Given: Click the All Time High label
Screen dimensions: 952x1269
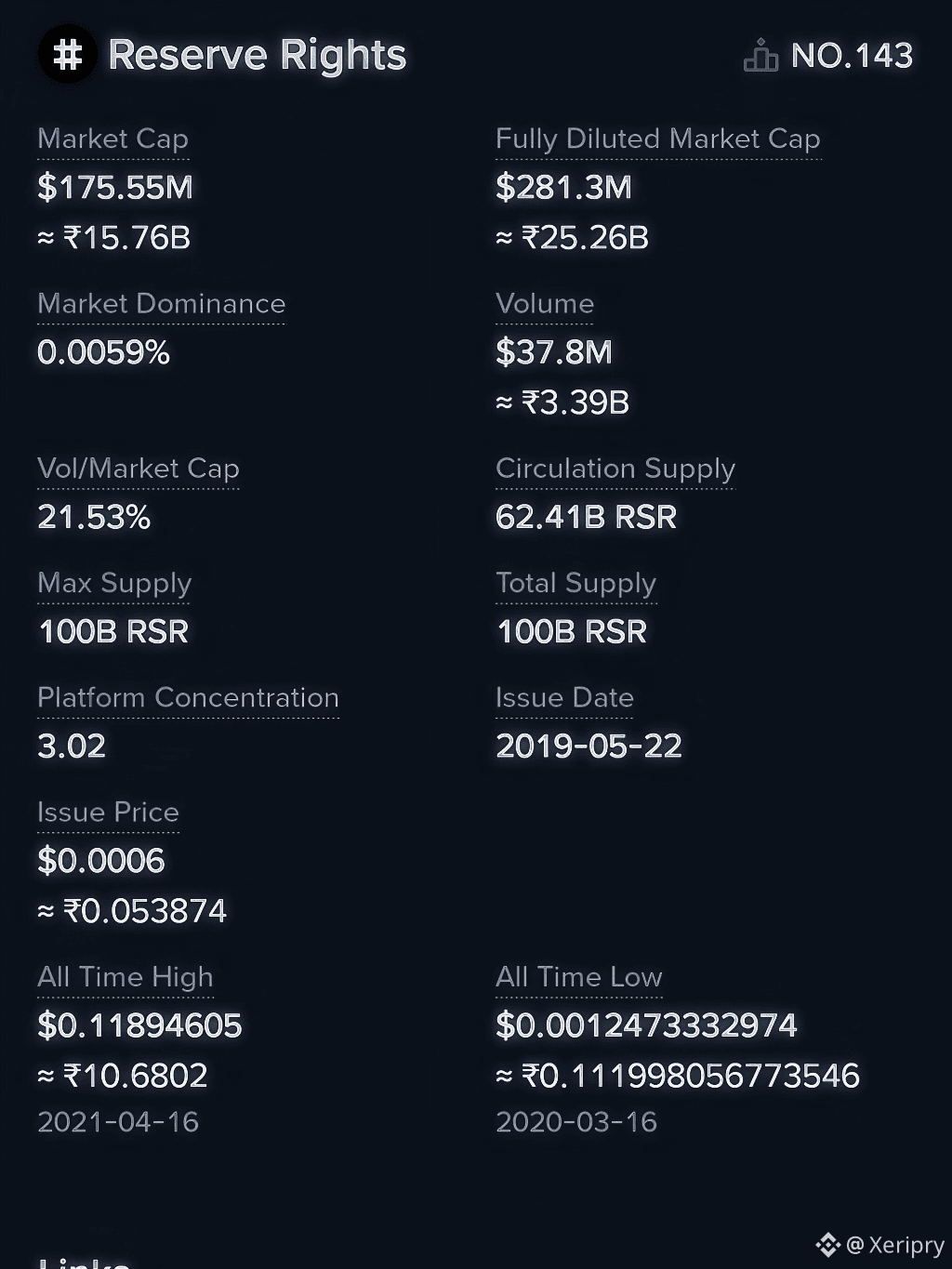Looking at the screenshot, I should (126, 977).
